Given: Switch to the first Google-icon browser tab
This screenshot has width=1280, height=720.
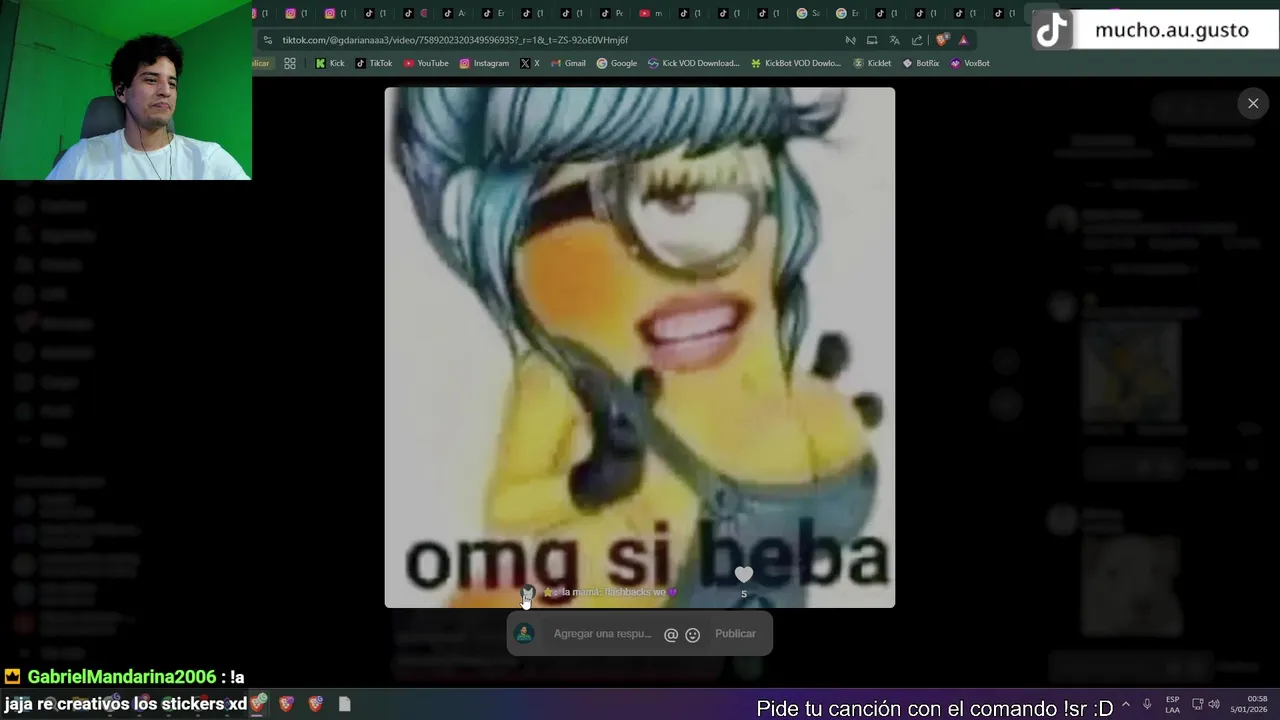Looking at the screenshot, I should 808,13.
